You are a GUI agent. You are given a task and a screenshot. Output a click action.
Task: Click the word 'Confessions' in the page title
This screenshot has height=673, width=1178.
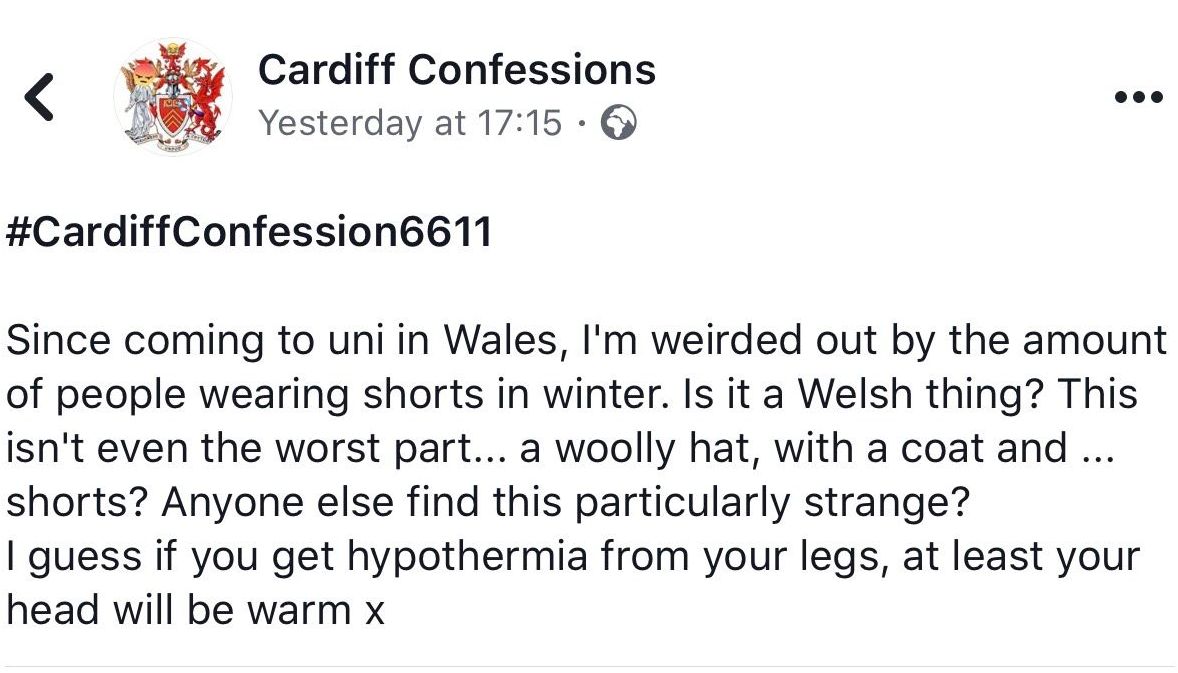pyautogui.click(x=532, y=70)
